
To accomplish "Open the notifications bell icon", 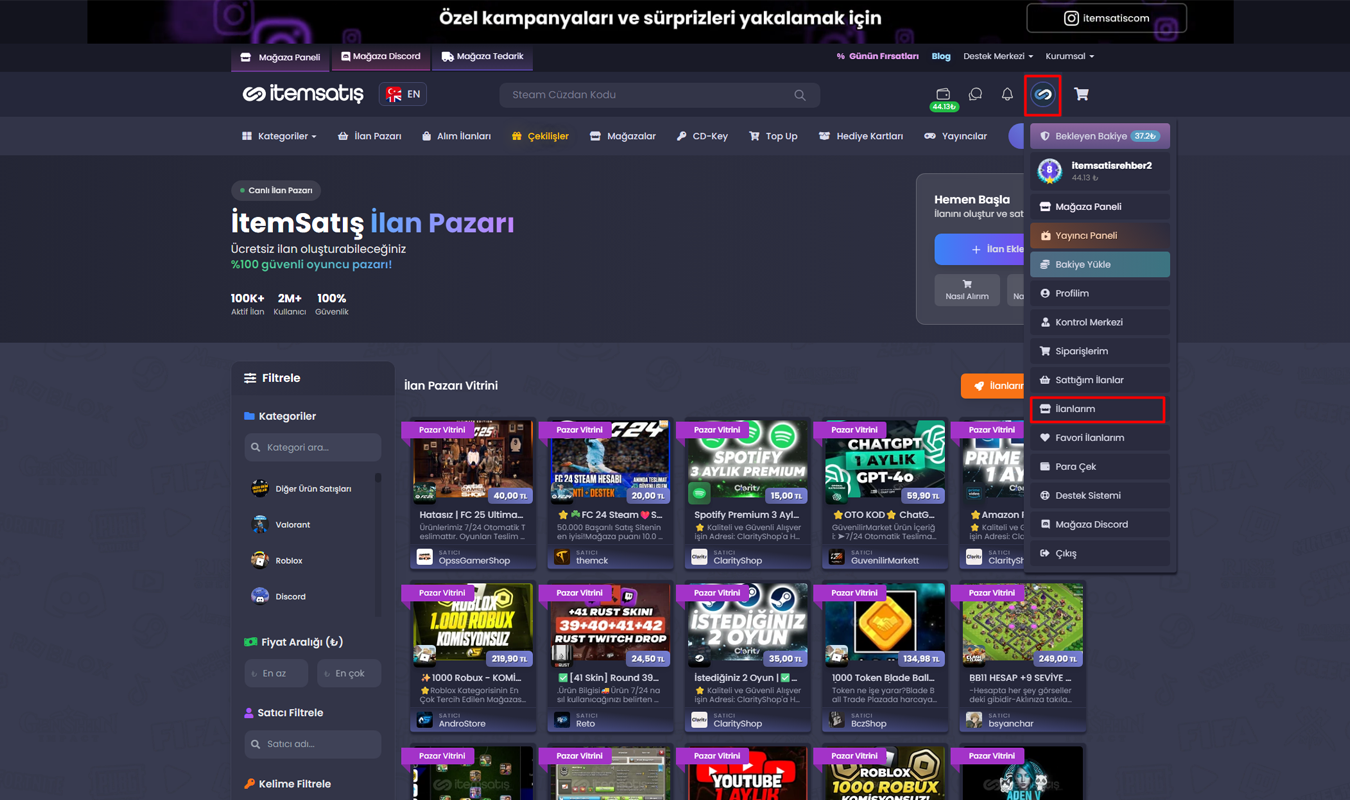I will 1007,94.
